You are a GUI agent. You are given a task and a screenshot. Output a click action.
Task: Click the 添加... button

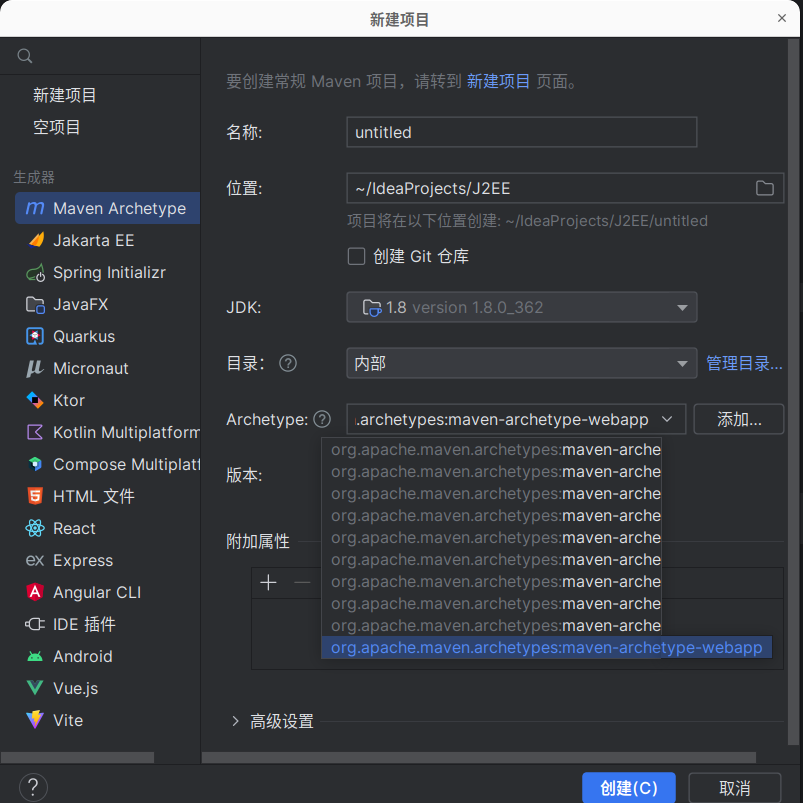click(x=738, y=419)
